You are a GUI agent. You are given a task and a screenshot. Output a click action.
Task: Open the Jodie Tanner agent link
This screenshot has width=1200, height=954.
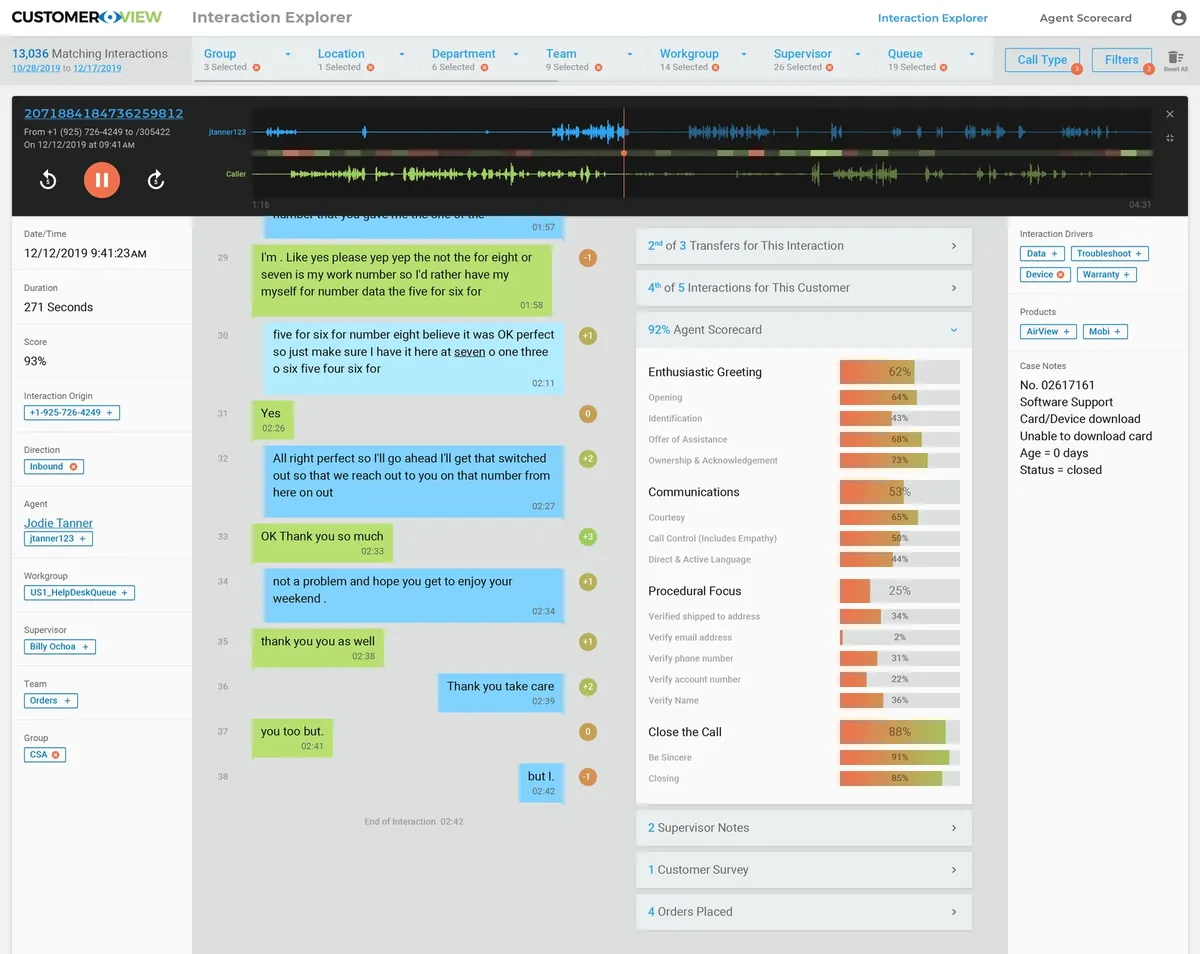[59, 523]
